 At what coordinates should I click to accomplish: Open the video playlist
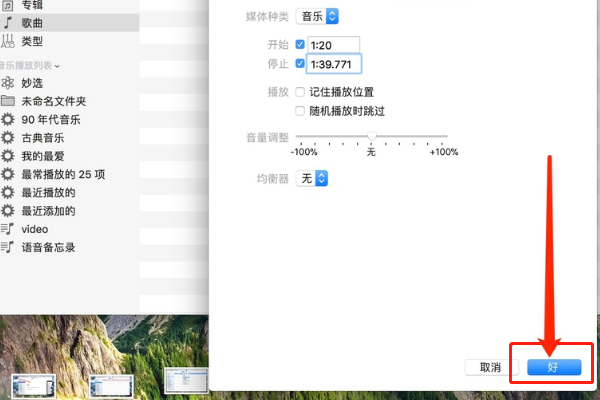coord(35,229)
